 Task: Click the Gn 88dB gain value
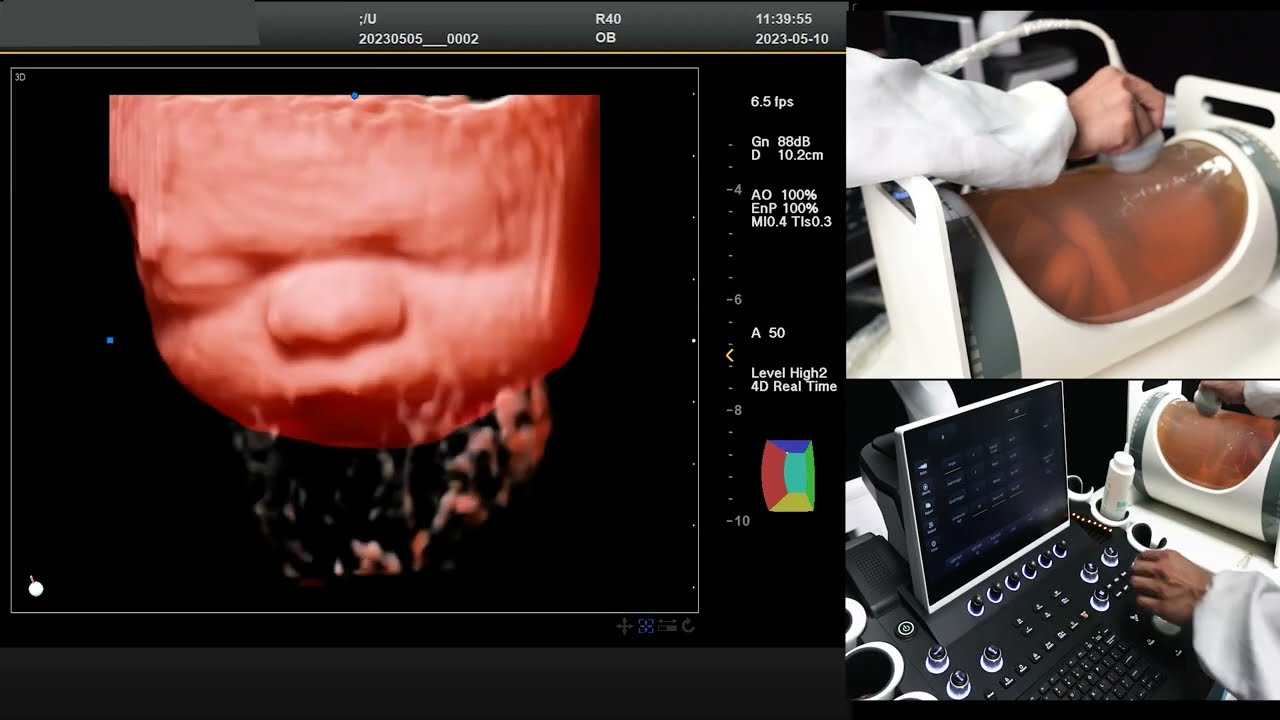pos(781,142)
